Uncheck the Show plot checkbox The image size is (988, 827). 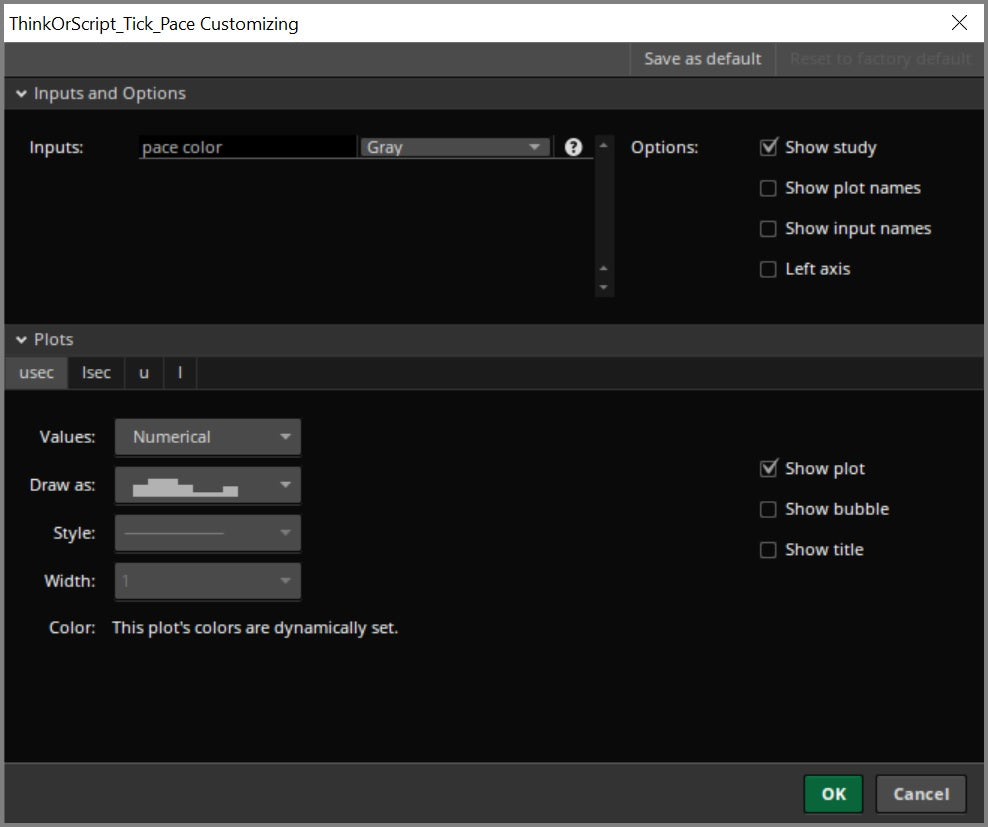(x=768, y=468)
